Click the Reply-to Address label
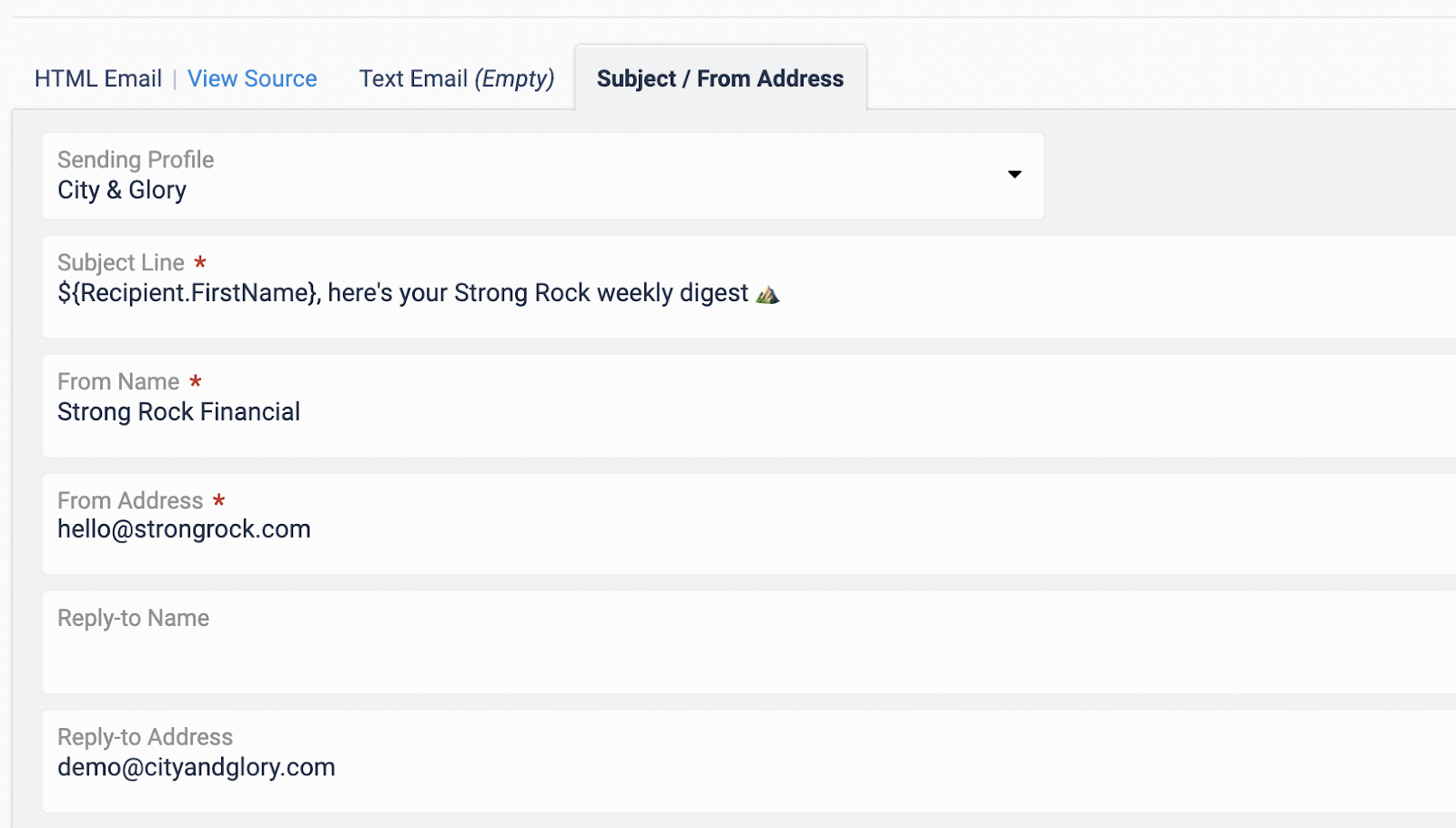Image resolution: width=1456 pixels, height=828 pixels. pos(145,737)
